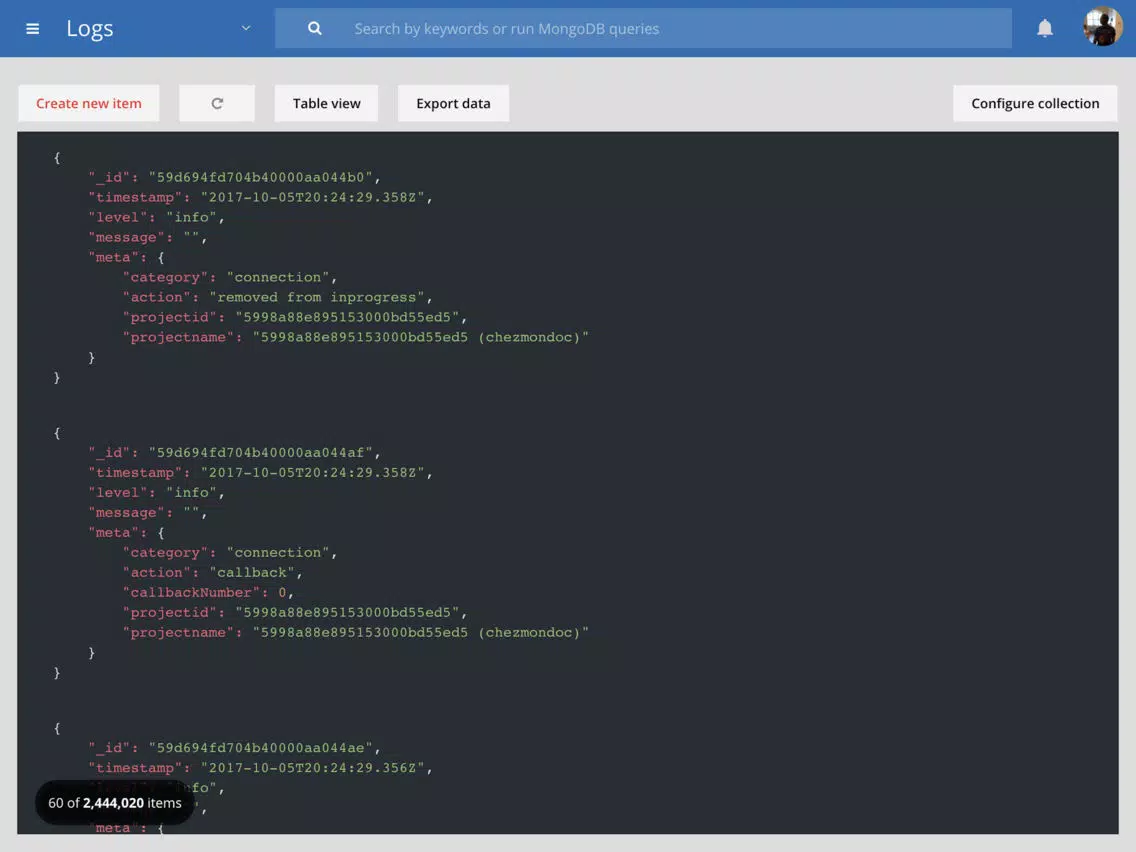The height and width of the screenshot is (852, 1136).
Task: Click the Create new item button
Action: pos(88,104)
